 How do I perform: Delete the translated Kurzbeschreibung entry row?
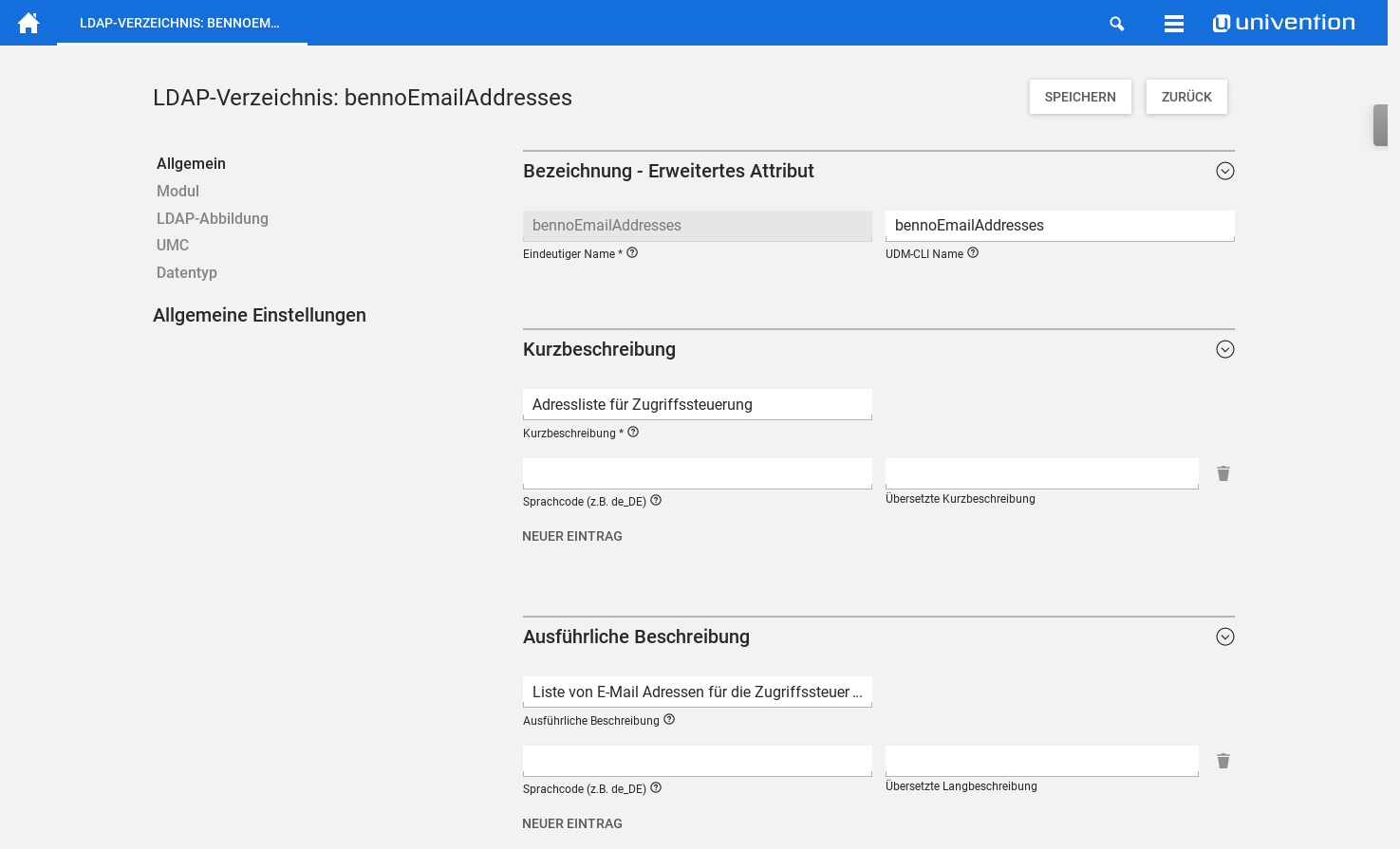click(x=1223, y=473)
